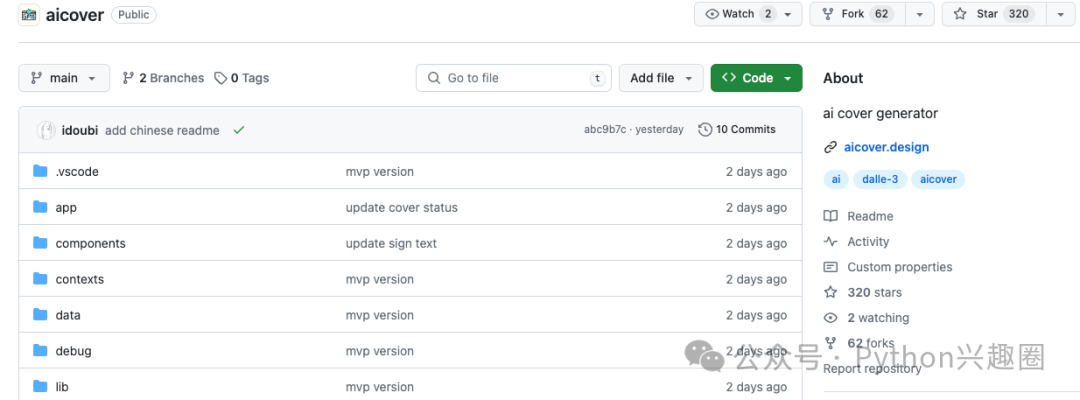
Task: Open the Fork options dropdown arrow
Action: click(x=920, y=14)
